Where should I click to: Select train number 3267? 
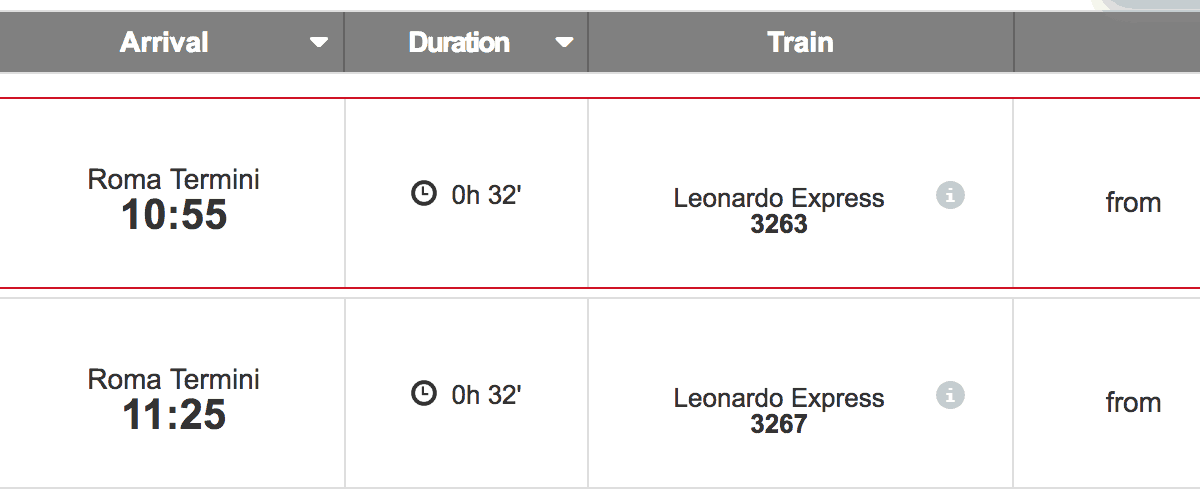pyautogui.click(x=779, y=424)
